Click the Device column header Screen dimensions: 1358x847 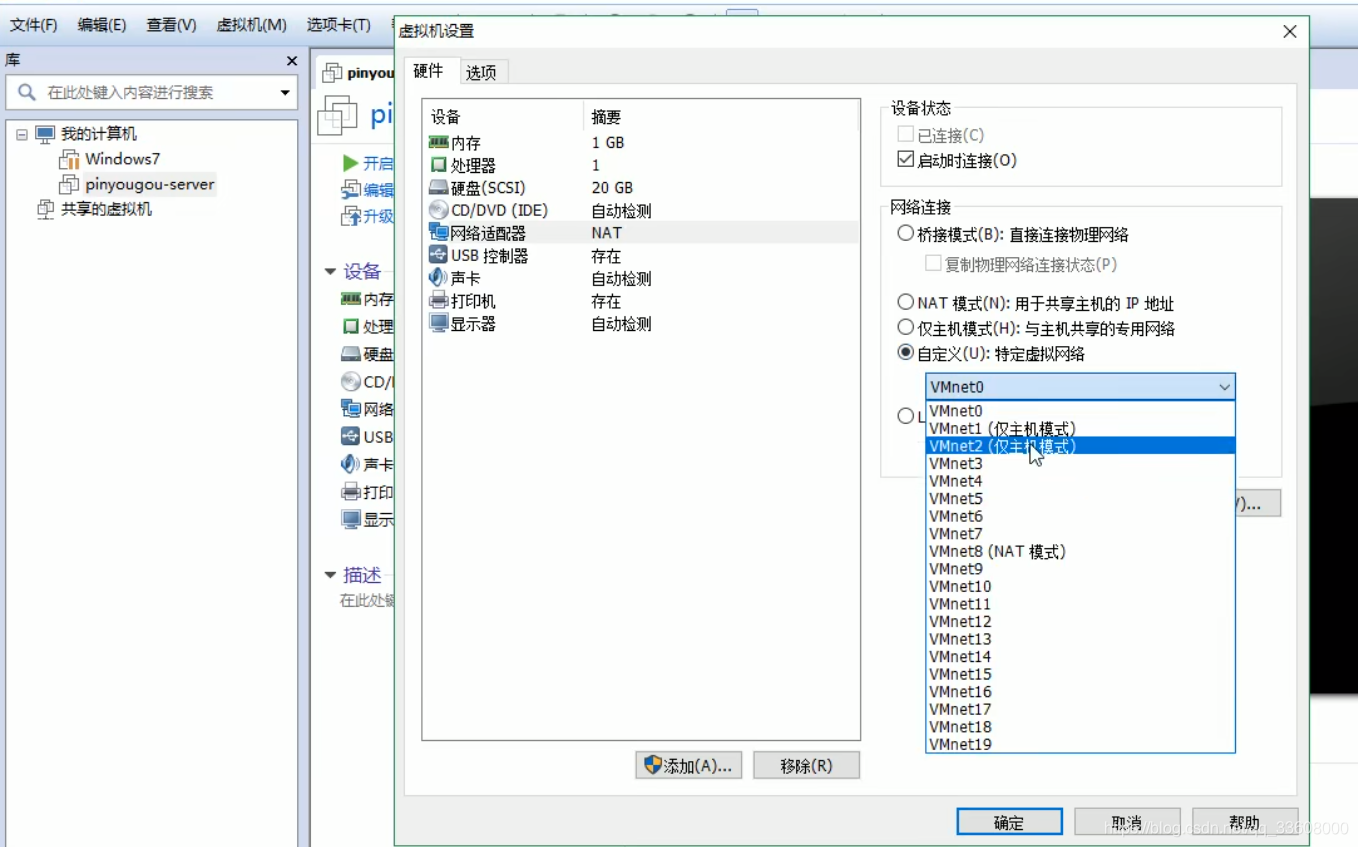tap(446, 117)
